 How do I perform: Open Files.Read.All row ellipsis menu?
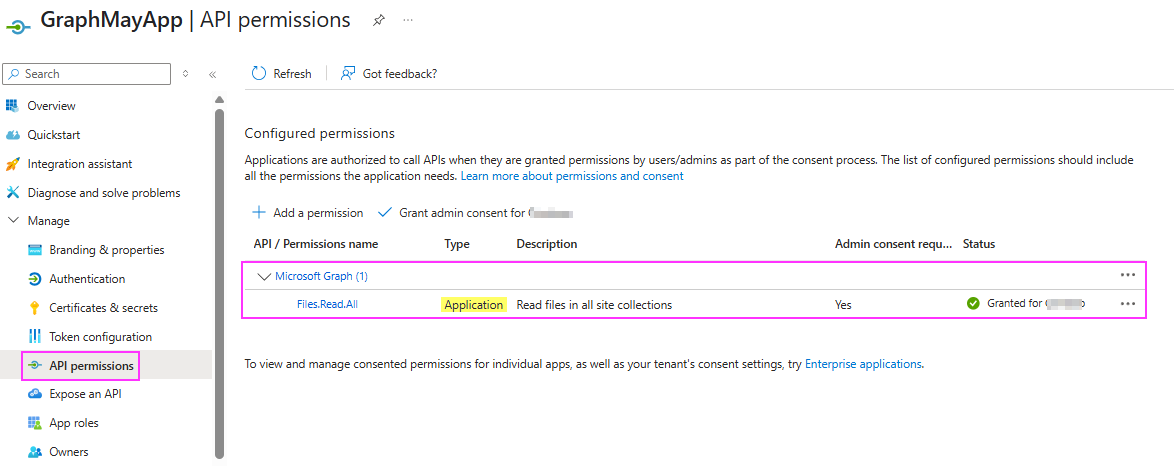click(1128, 303)
